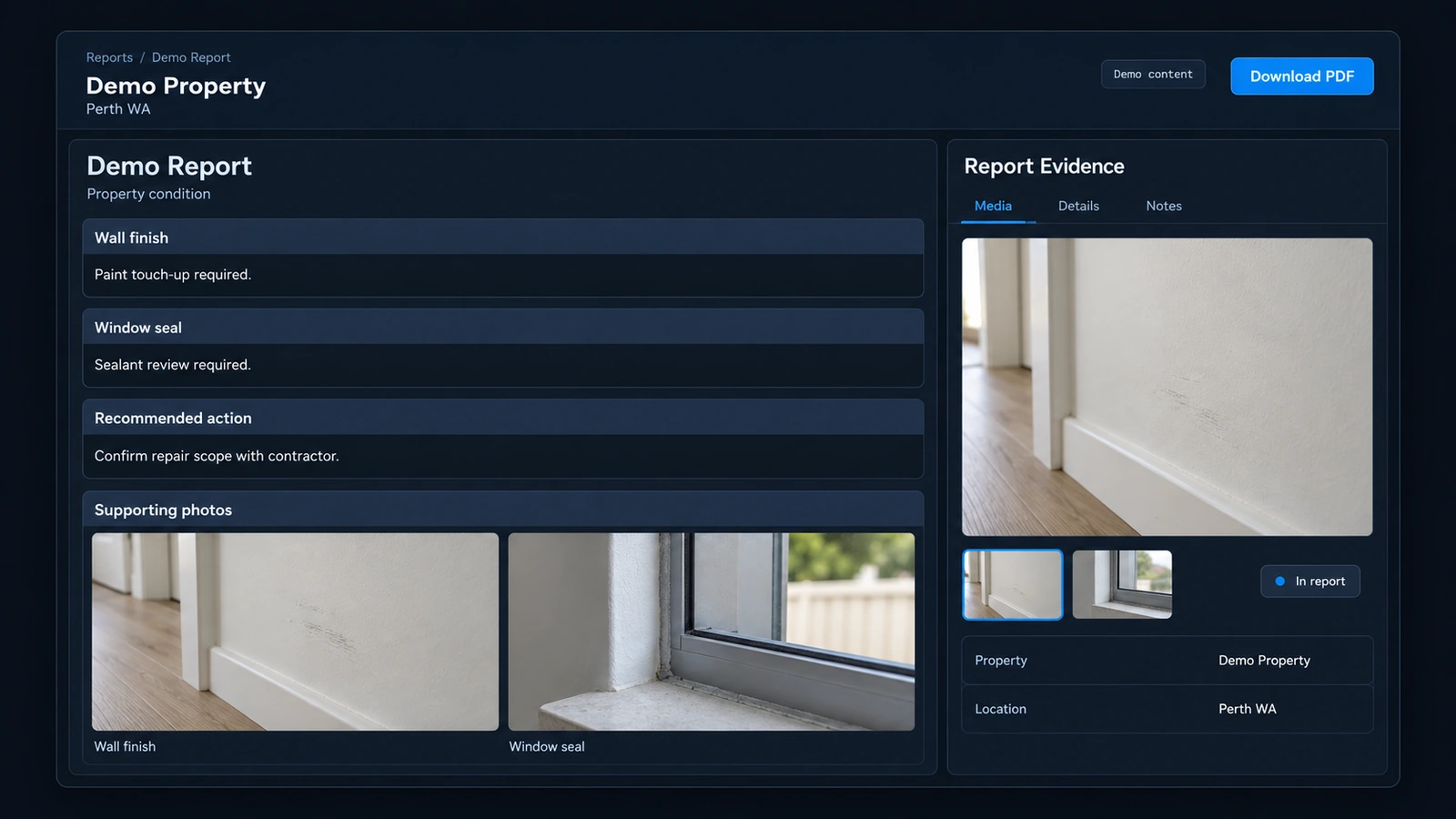The image size is (1456, 819).
Task: Click the Property row label
Action: (x=1001, y=661)
